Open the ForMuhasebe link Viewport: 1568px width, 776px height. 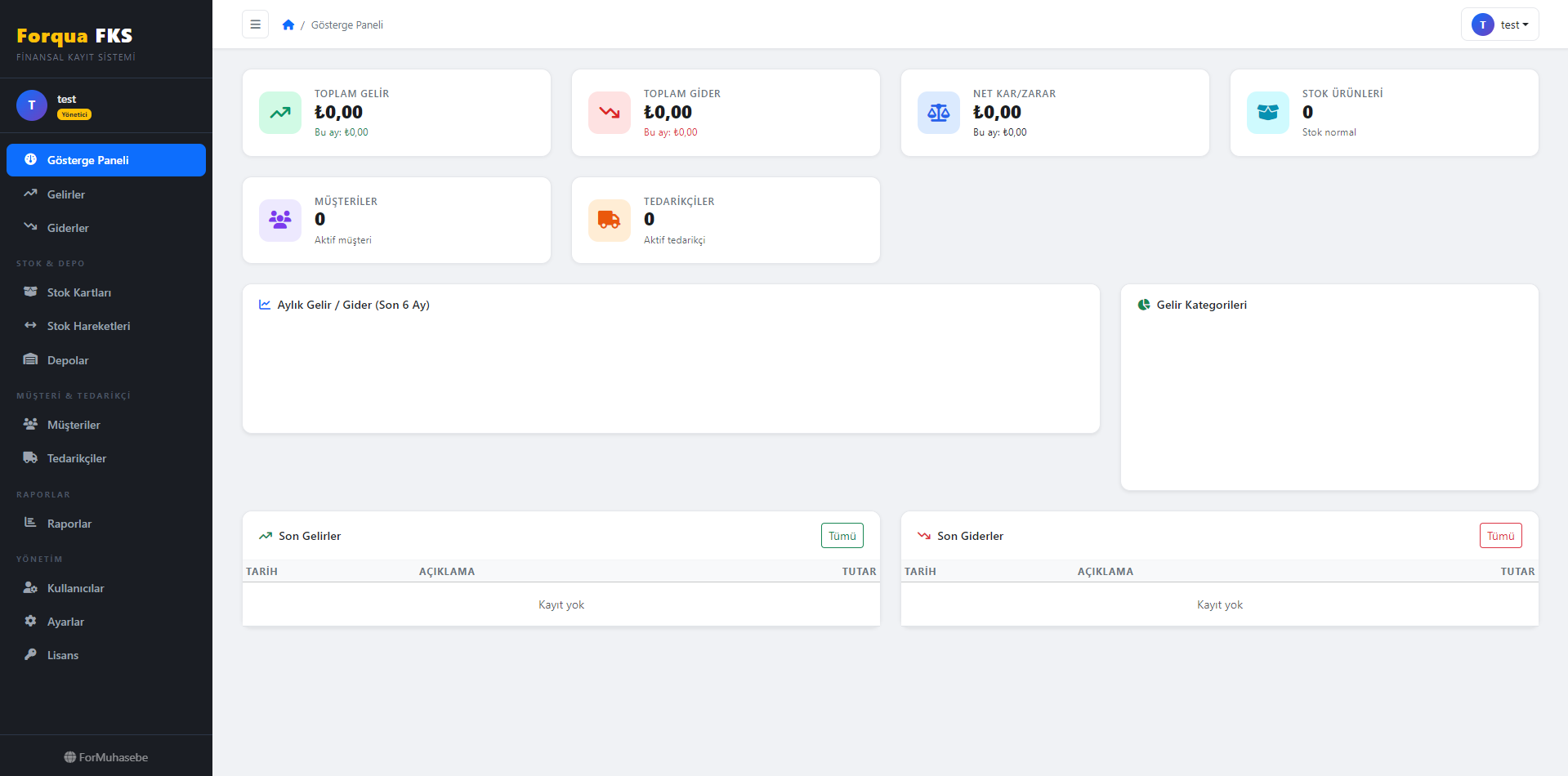tap(106, 757)
